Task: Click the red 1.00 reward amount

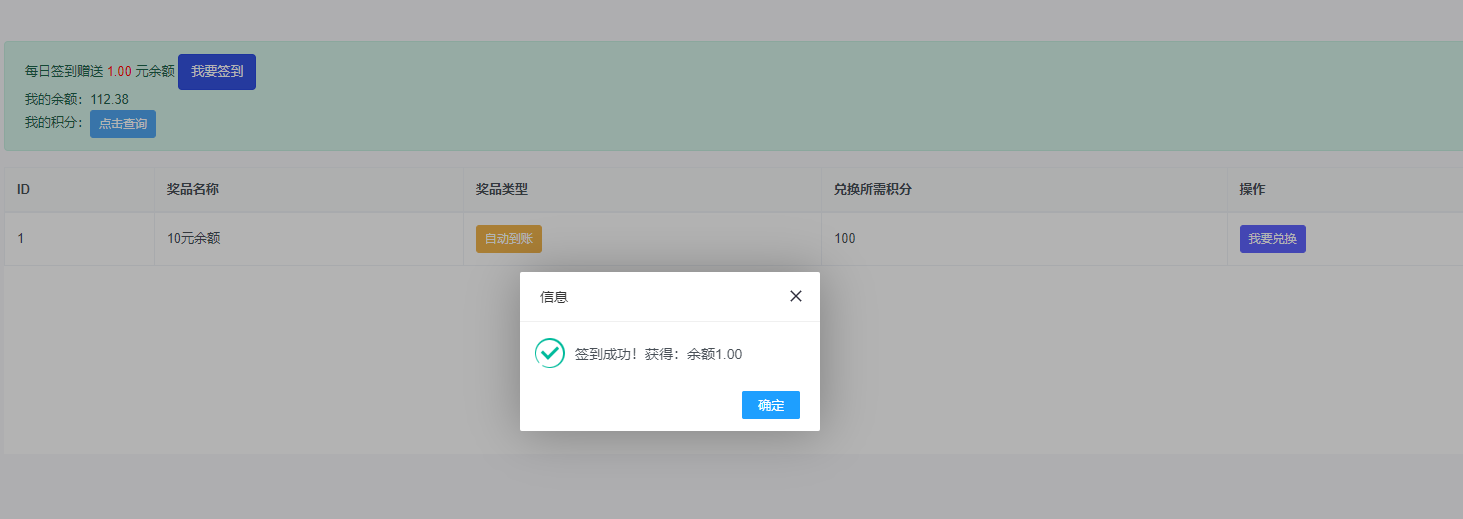Action: pyautogui.click(x=119, y=72)
